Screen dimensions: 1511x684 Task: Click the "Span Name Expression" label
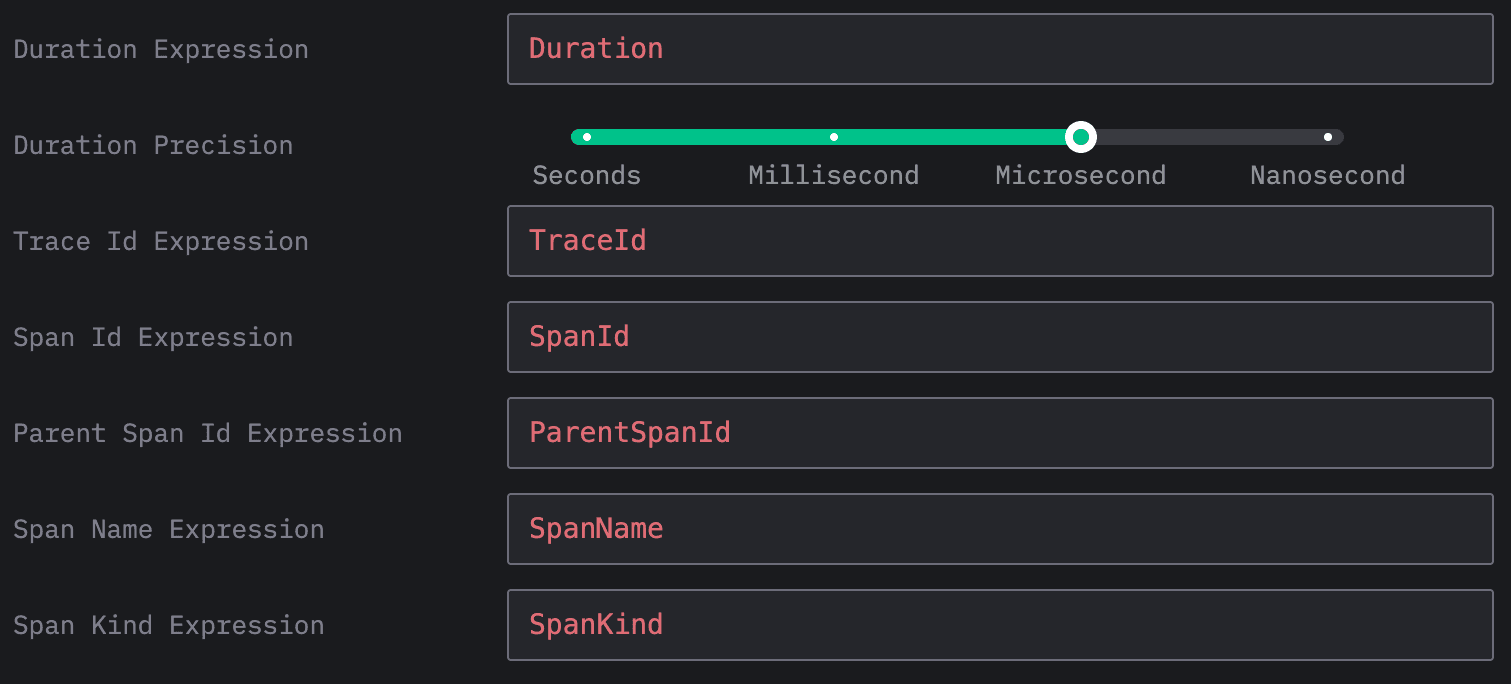[x=169, y=529]
